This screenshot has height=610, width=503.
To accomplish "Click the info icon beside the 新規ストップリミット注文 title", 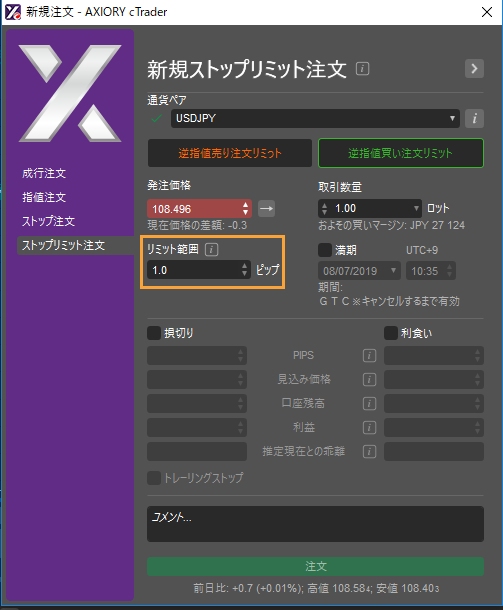I will pos(362,69).
